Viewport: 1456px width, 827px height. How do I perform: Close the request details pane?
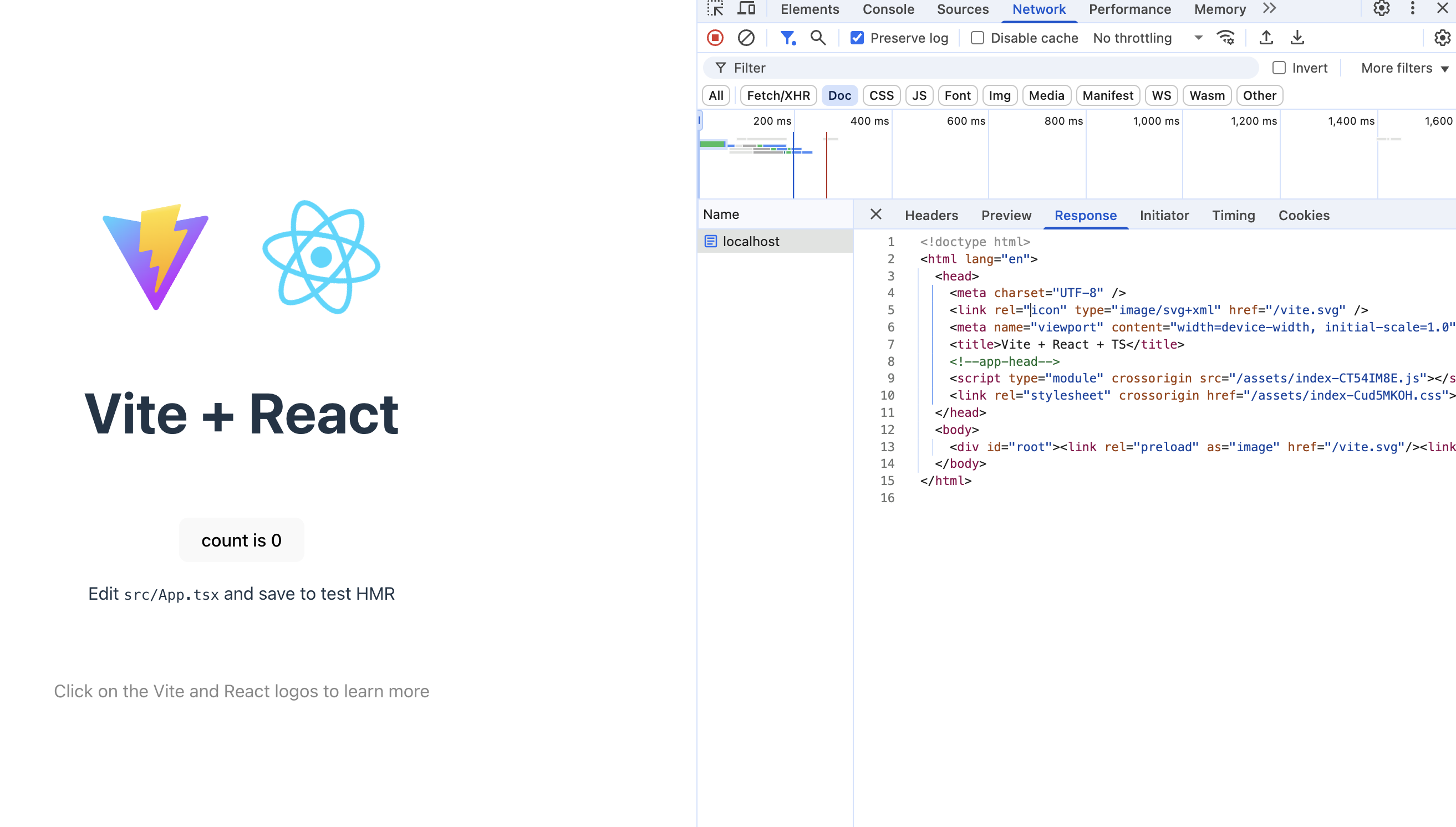tap(875, 214)
